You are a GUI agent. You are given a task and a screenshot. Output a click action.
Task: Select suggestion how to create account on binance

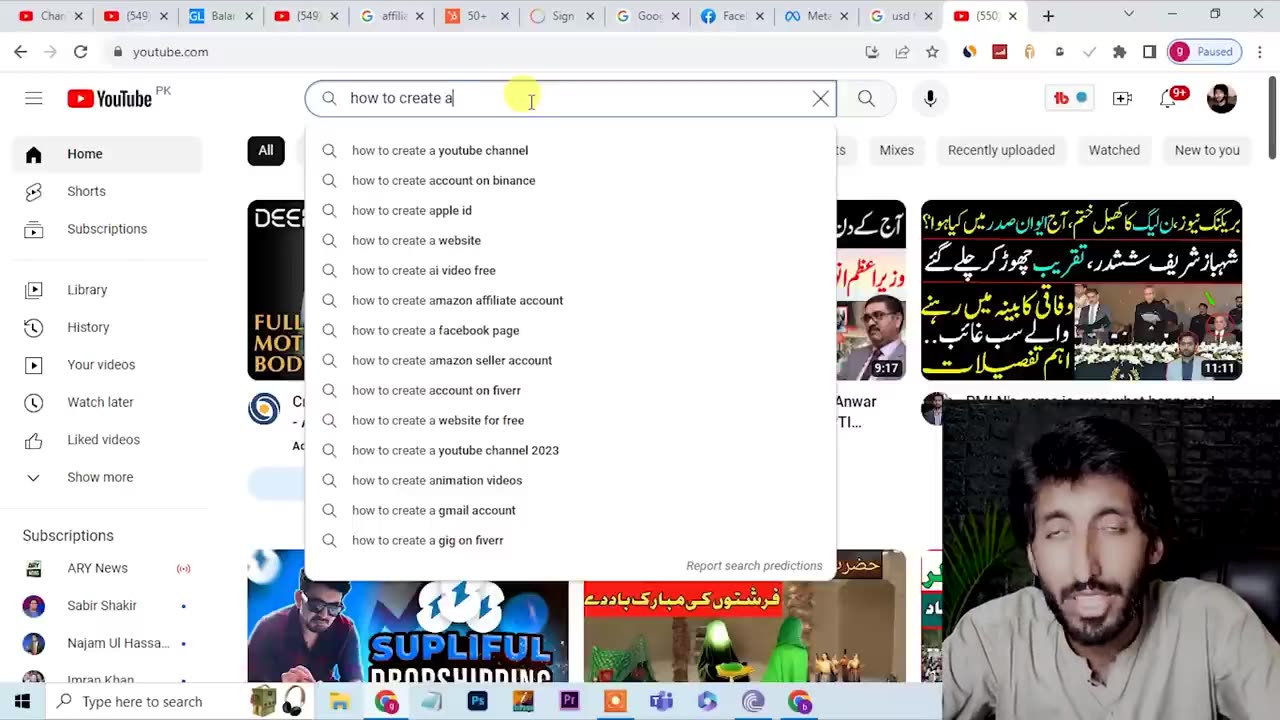tap(570, 180)
